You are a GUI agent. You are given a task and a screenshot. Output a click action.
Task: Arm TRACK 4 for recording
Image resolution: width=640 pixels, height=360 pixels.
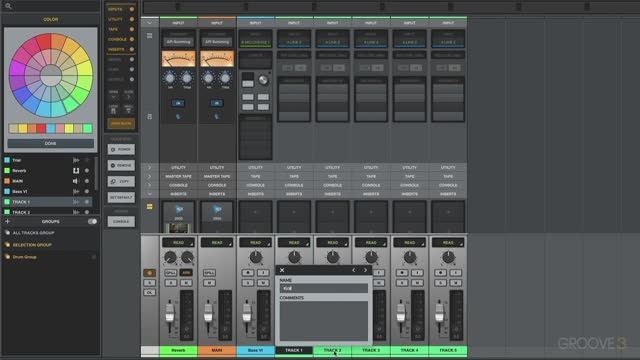point(402,272)
